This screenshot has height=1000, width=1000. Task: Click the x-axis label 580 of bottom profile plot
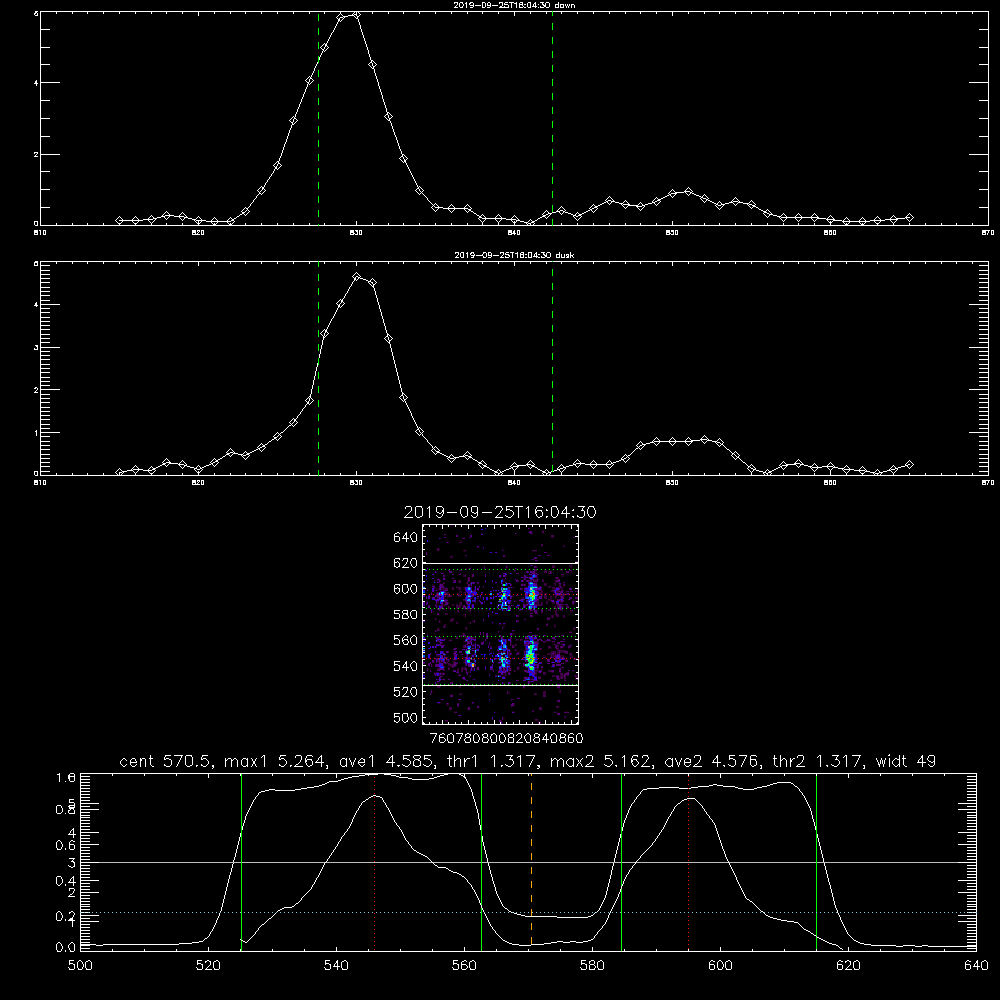(592, 966)
